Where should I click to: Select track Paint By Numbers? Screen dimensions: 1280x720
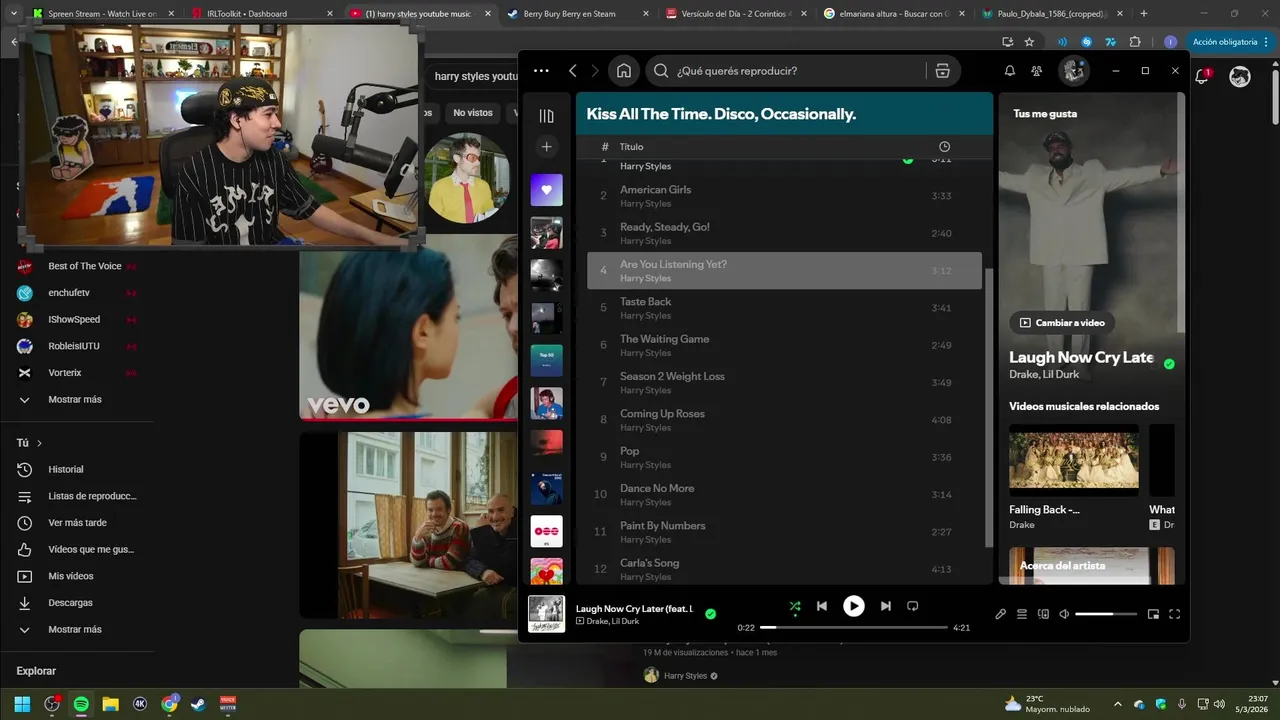(784, 532)
